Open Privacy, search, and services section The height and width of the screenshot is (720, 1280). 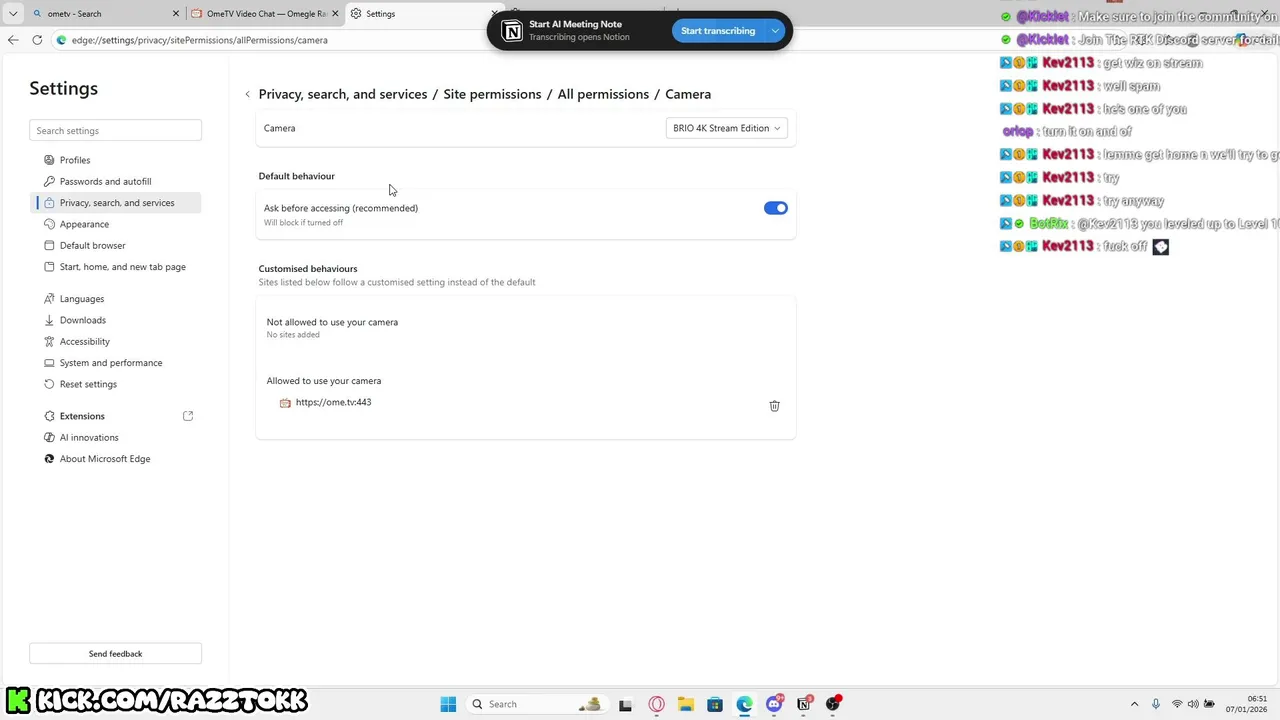tap(116, 203)
